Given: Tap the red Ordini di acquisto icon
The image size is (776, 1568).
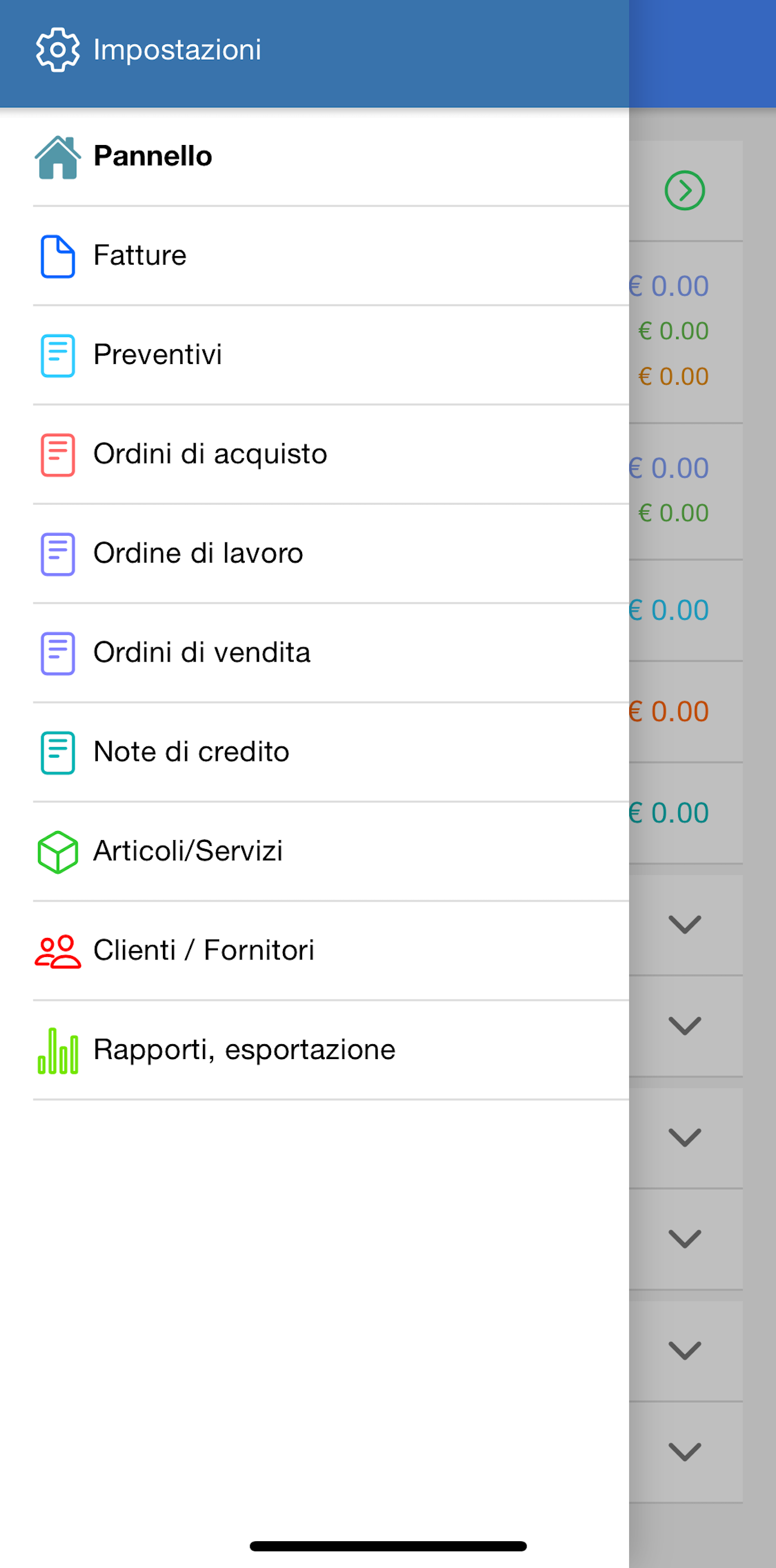Looking at the screenshot, I should click(57, 455).
